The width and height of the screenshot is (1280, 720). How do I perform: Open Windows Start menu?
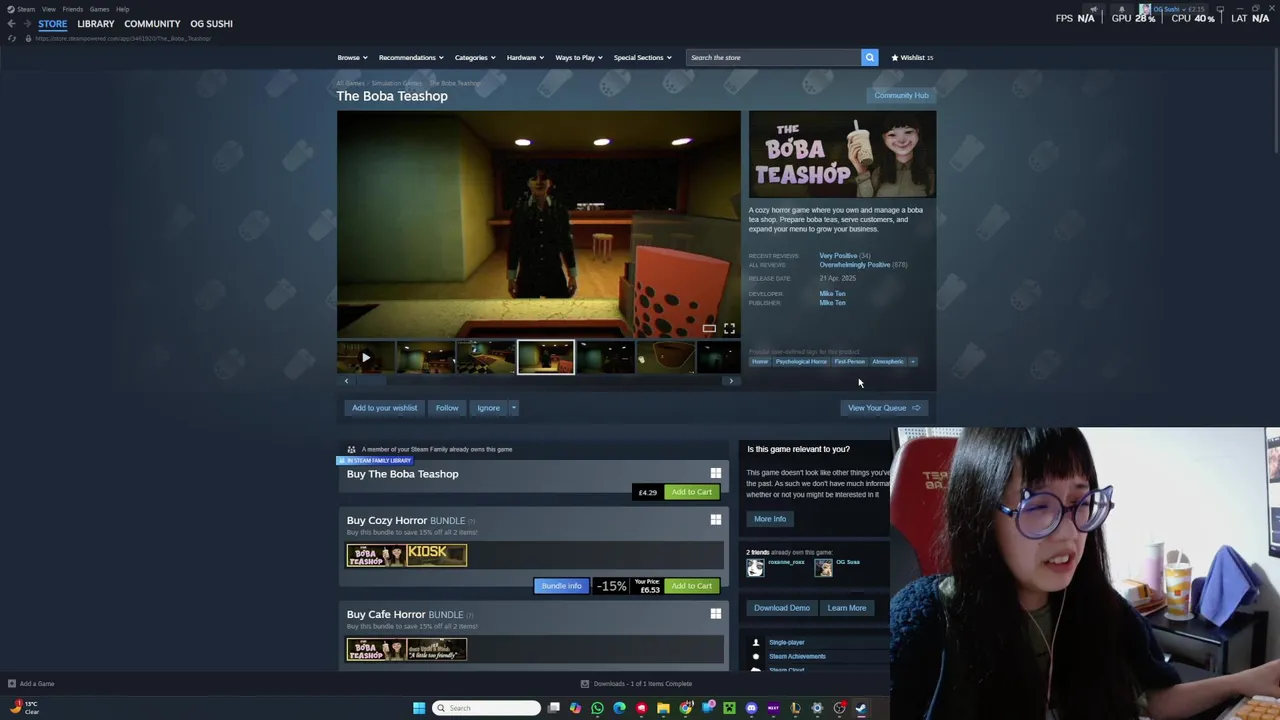tap(419, 708)
